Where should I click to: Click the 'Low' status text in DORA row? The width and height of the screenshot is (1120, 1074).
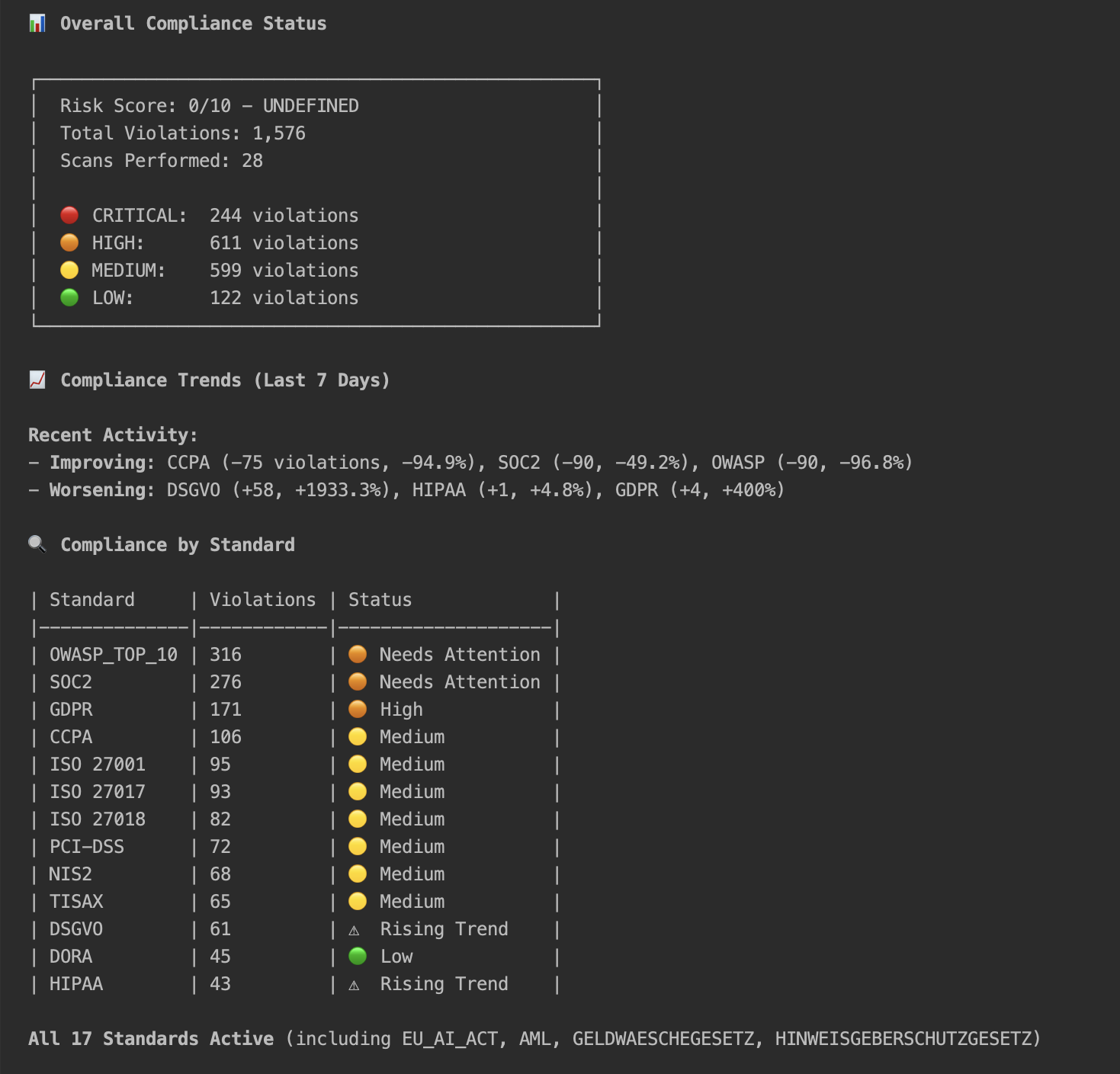pos(396,957)
